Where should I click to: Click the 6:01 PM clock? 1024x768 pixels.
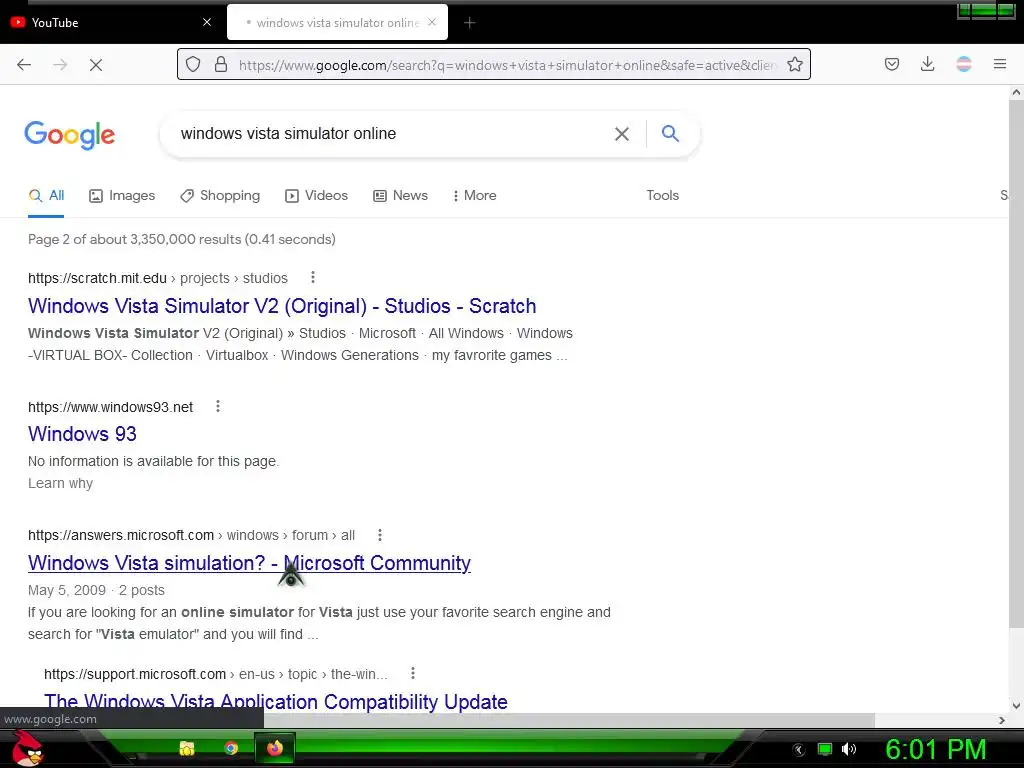[x=935, y=749]
